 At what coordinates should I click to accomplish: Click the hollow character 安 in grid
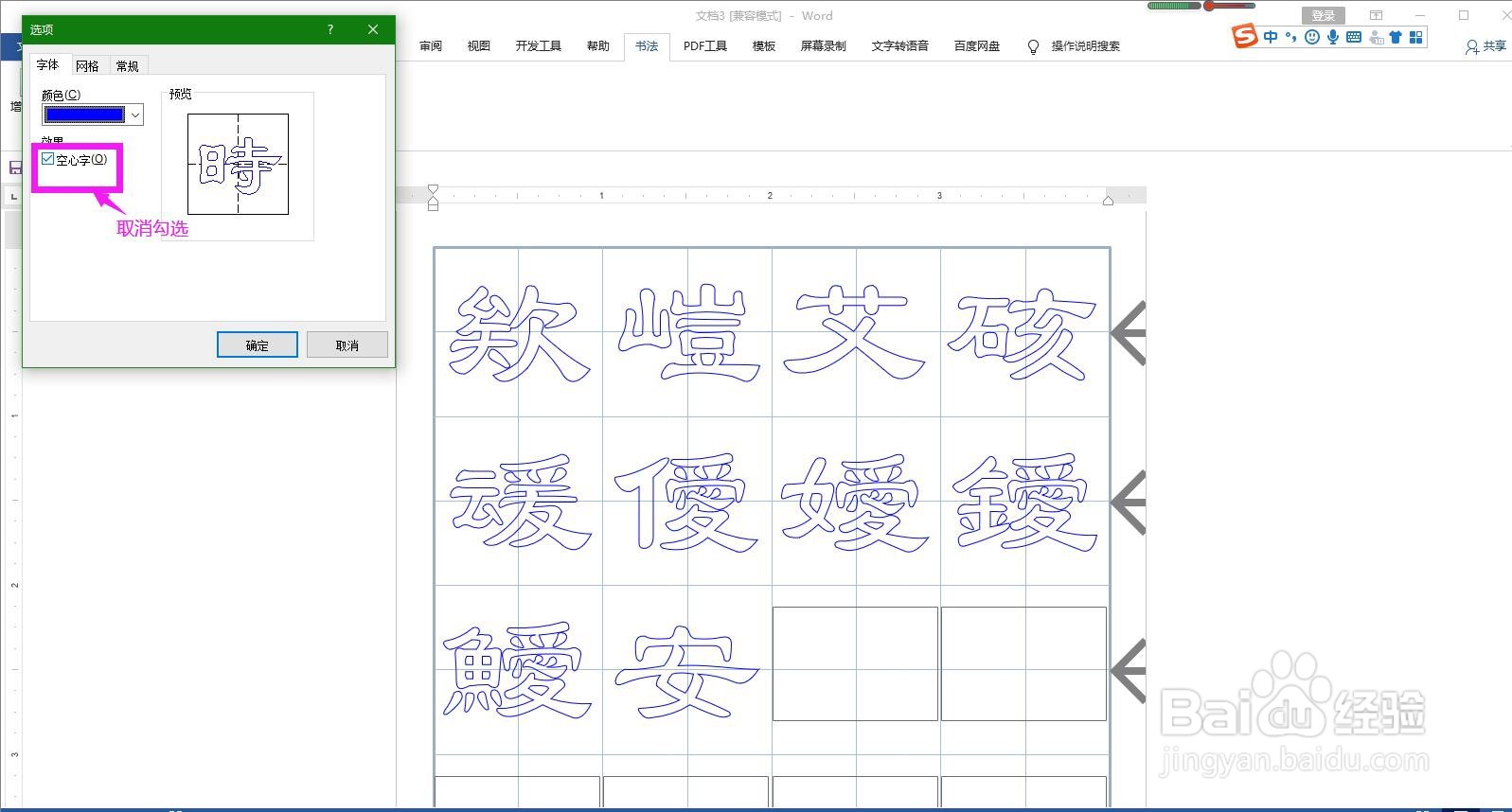686,670
